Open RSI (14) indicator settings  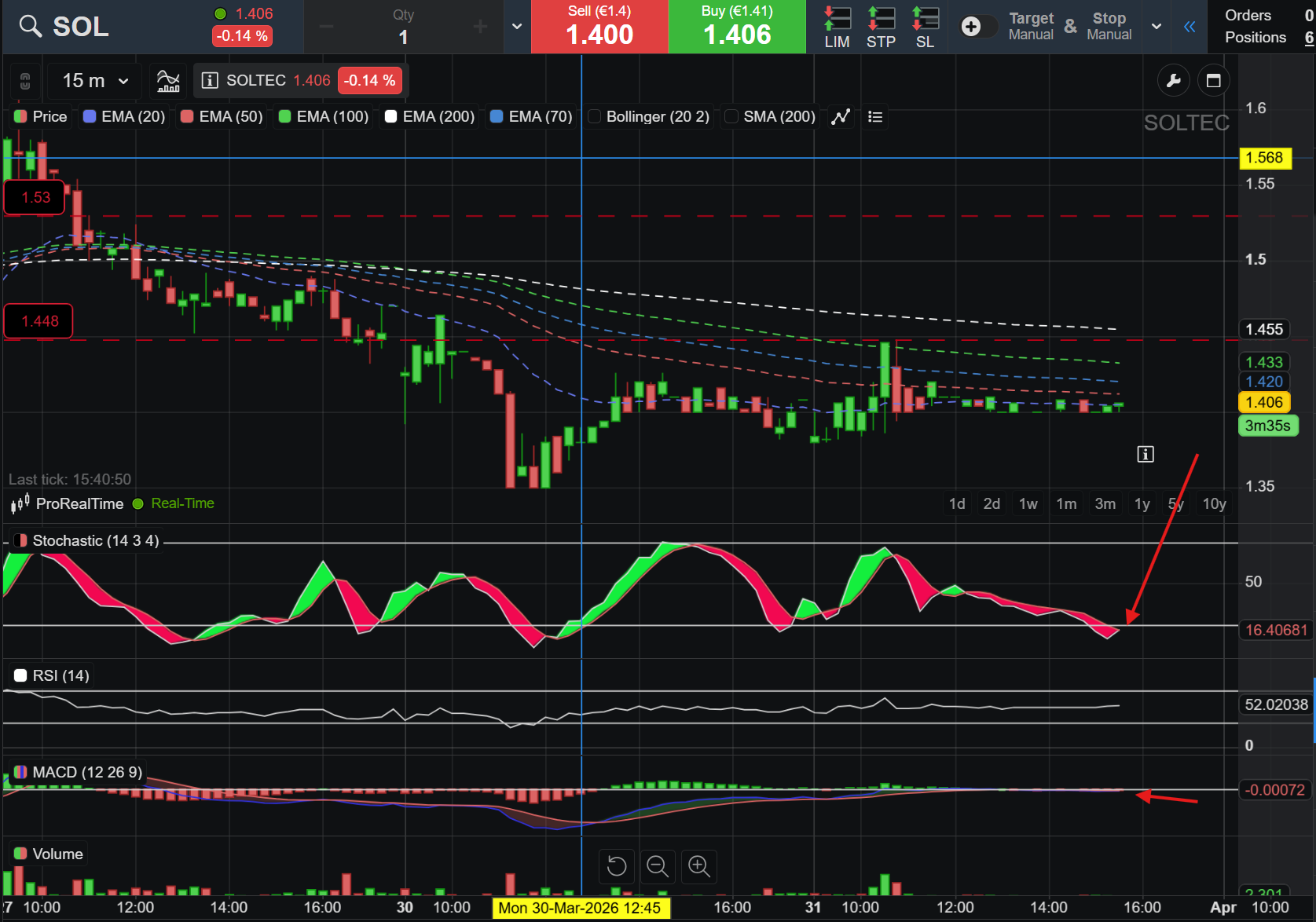tap(60, 675)
